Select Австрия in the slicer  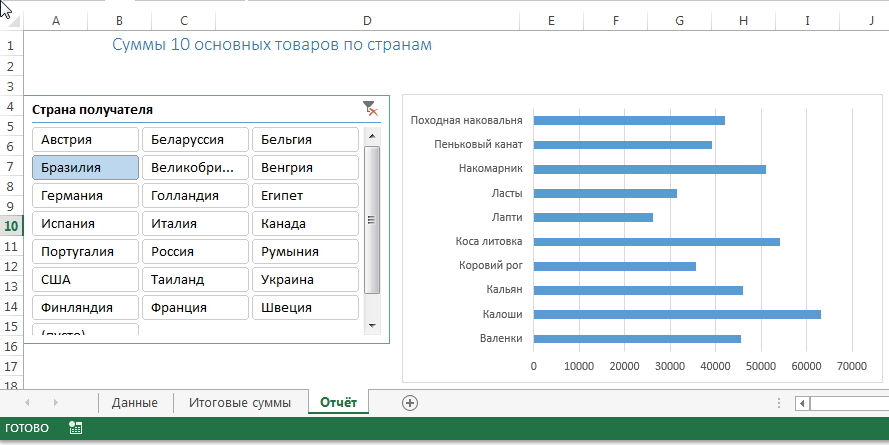(x=85, y=139)
